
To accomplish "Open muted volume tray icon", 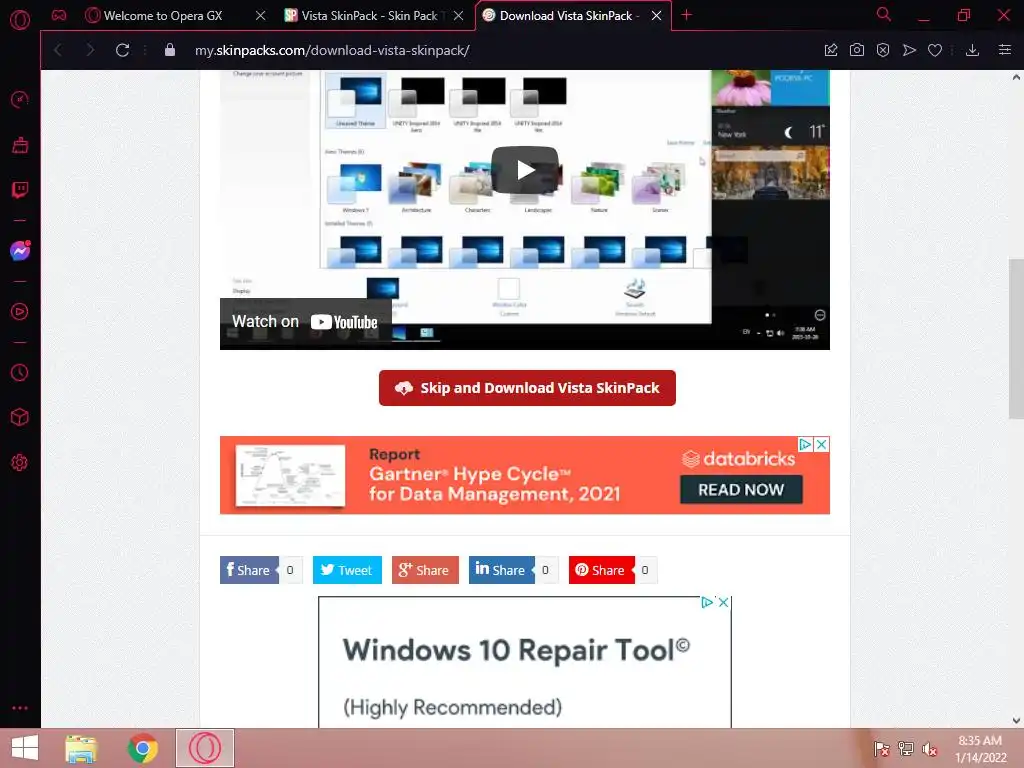I will tap(930, 749).
